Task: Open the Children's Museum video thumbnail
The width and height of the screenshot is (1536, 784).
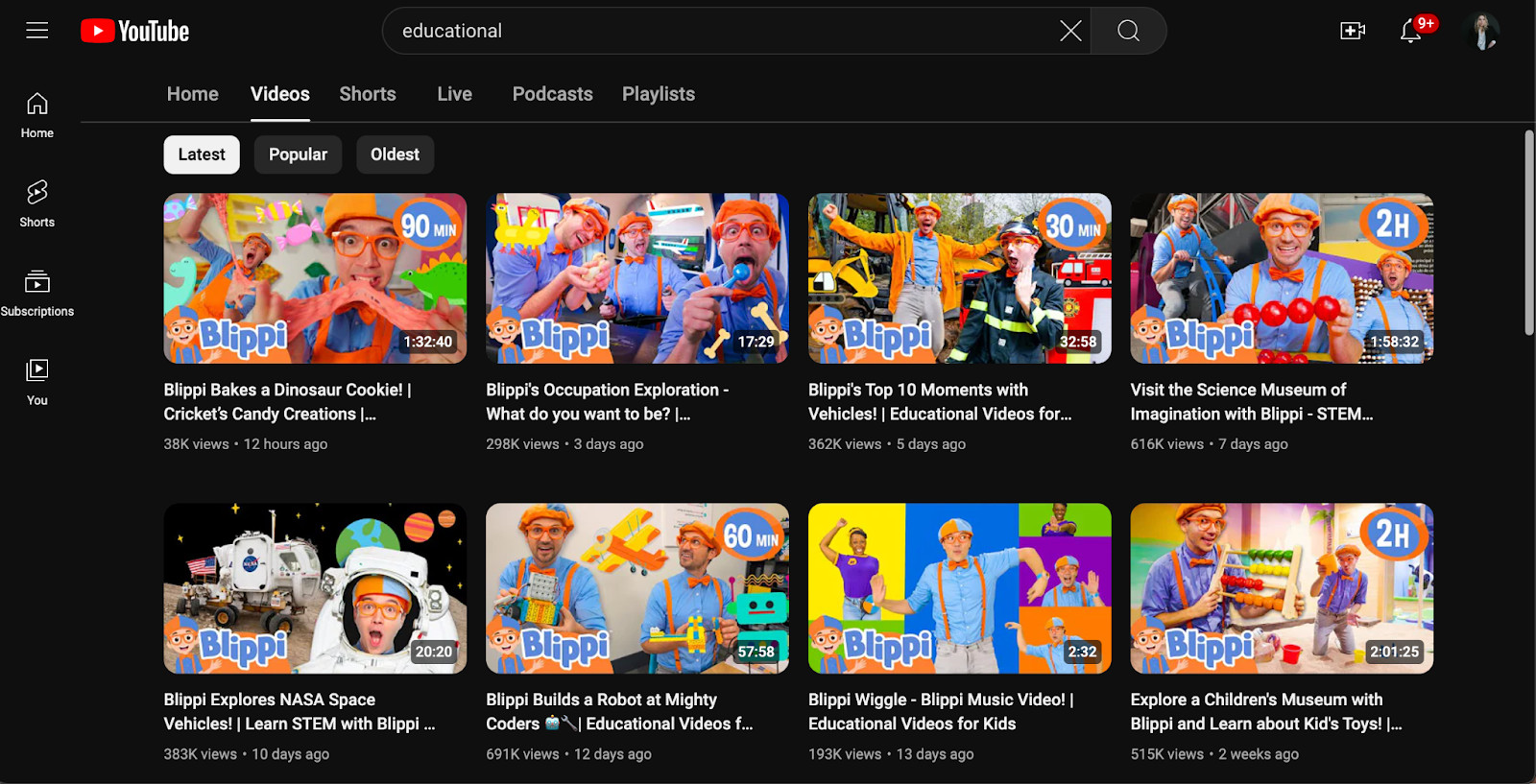Action: pos(1282,588)
